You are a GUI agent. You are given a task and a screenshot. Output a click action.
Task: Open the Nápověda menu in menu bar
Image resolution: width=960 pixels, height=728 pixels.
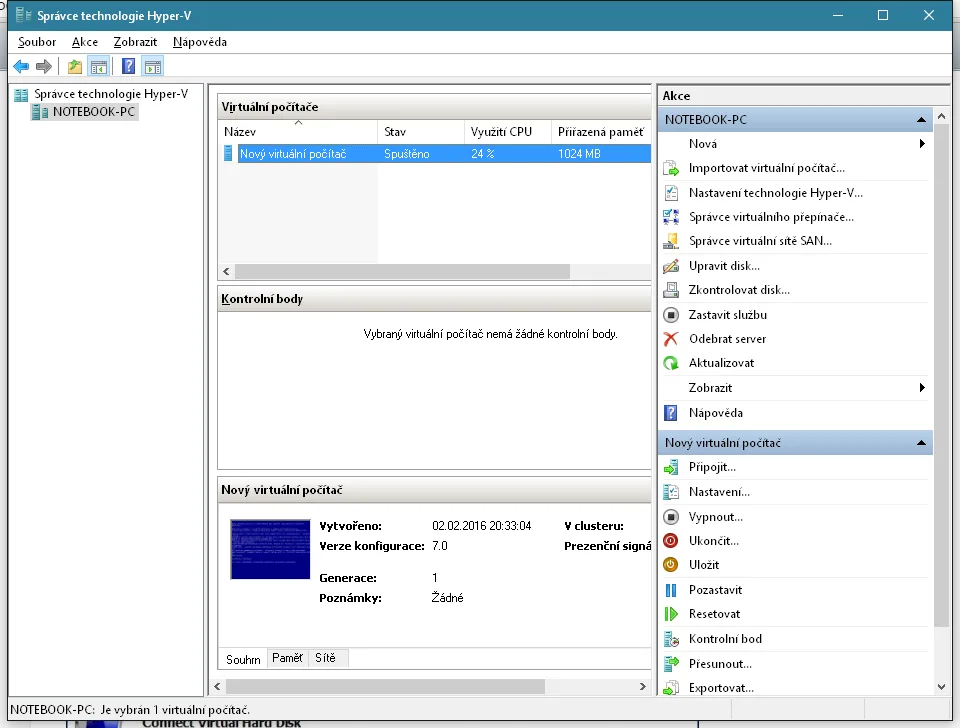200,42
